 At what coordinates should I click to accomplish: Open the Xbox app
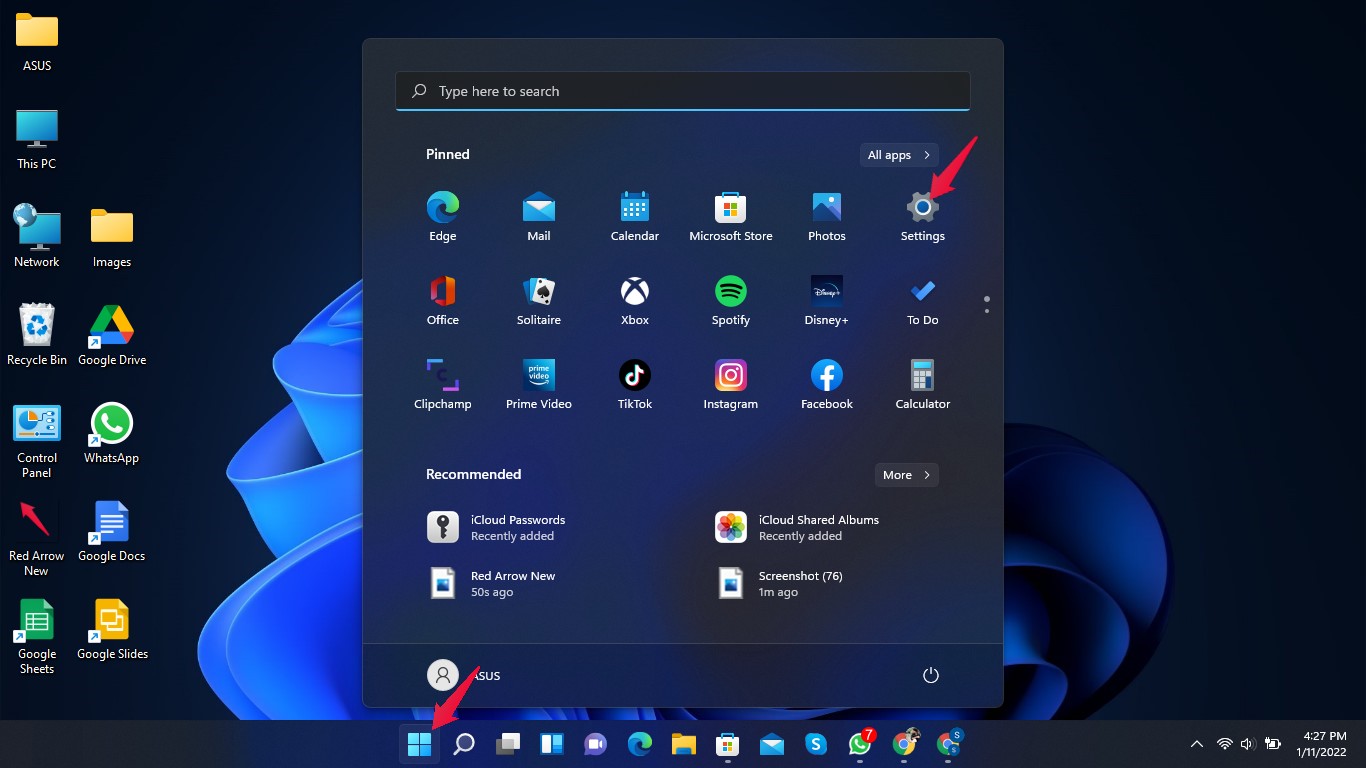[635, 298]
